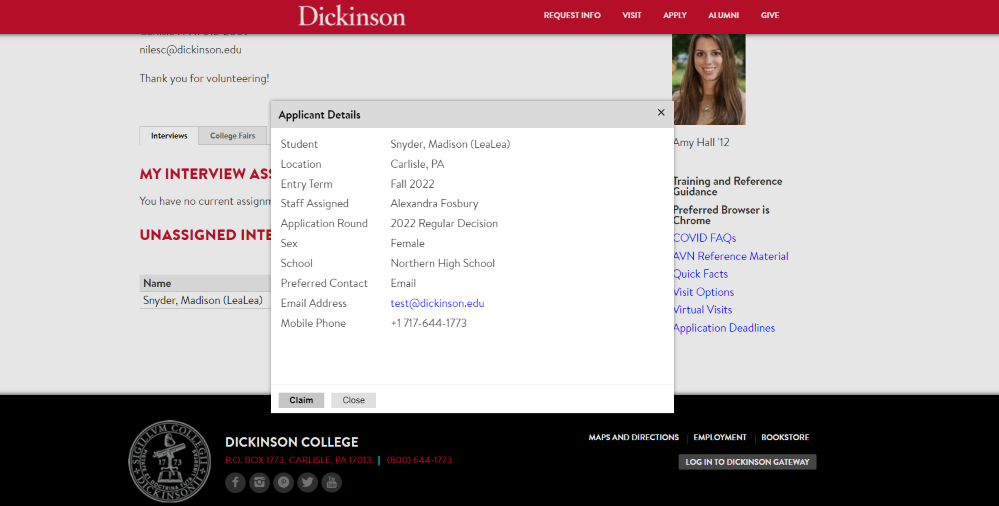
Task: Open Maps and Directions footer link
Action: (633, 437)
